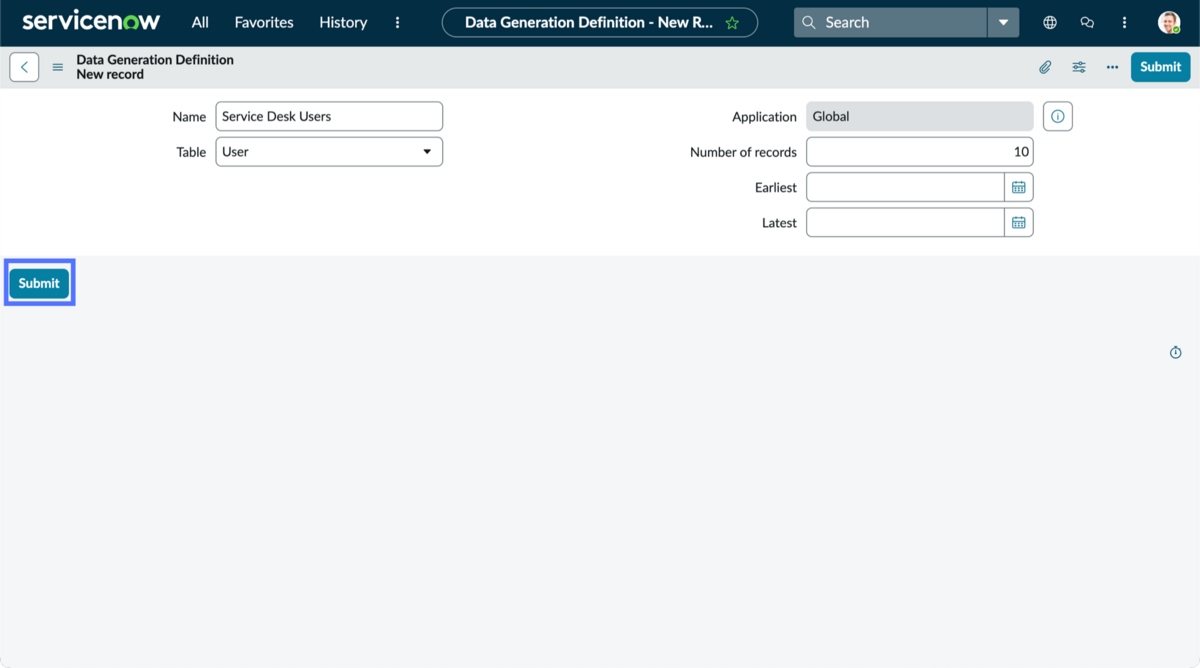Open the chat sidebar icon
The image size is (1200, 668).
(1087, 22)
